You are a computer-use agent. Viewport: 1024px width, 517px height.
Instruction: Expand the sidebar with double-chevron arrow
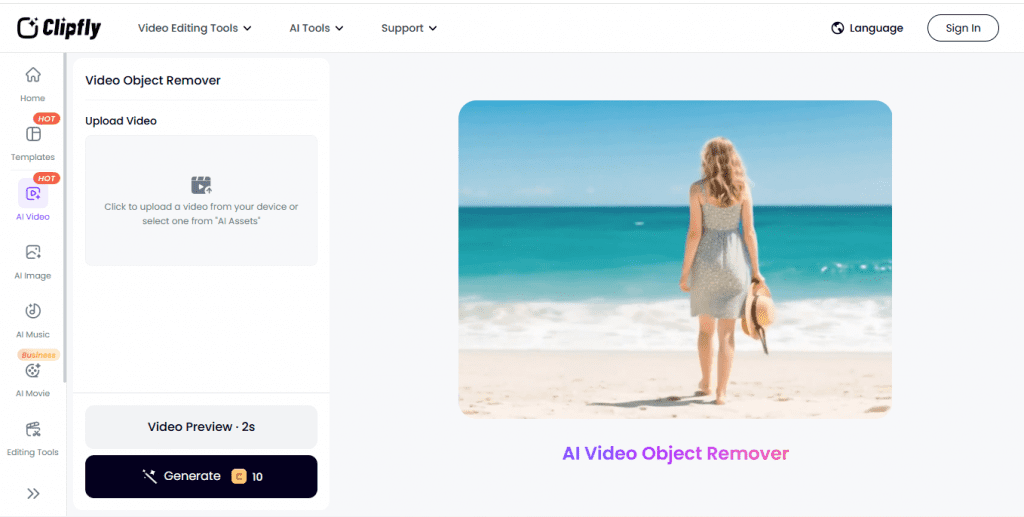click(33, 494)
